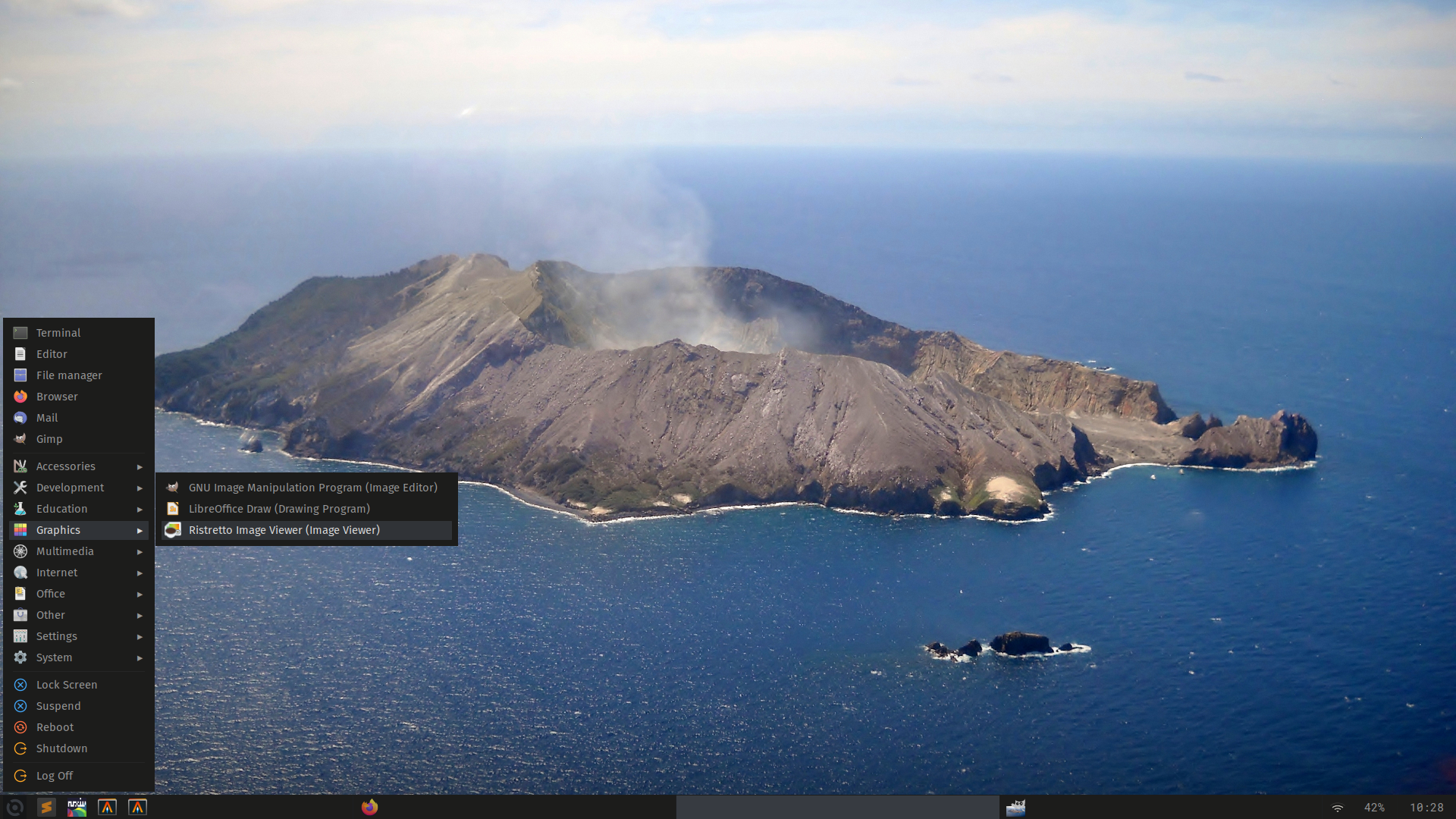Open the Mail menu entry
This screenshot has width=1456, height=819.
(x=79, y=418)
